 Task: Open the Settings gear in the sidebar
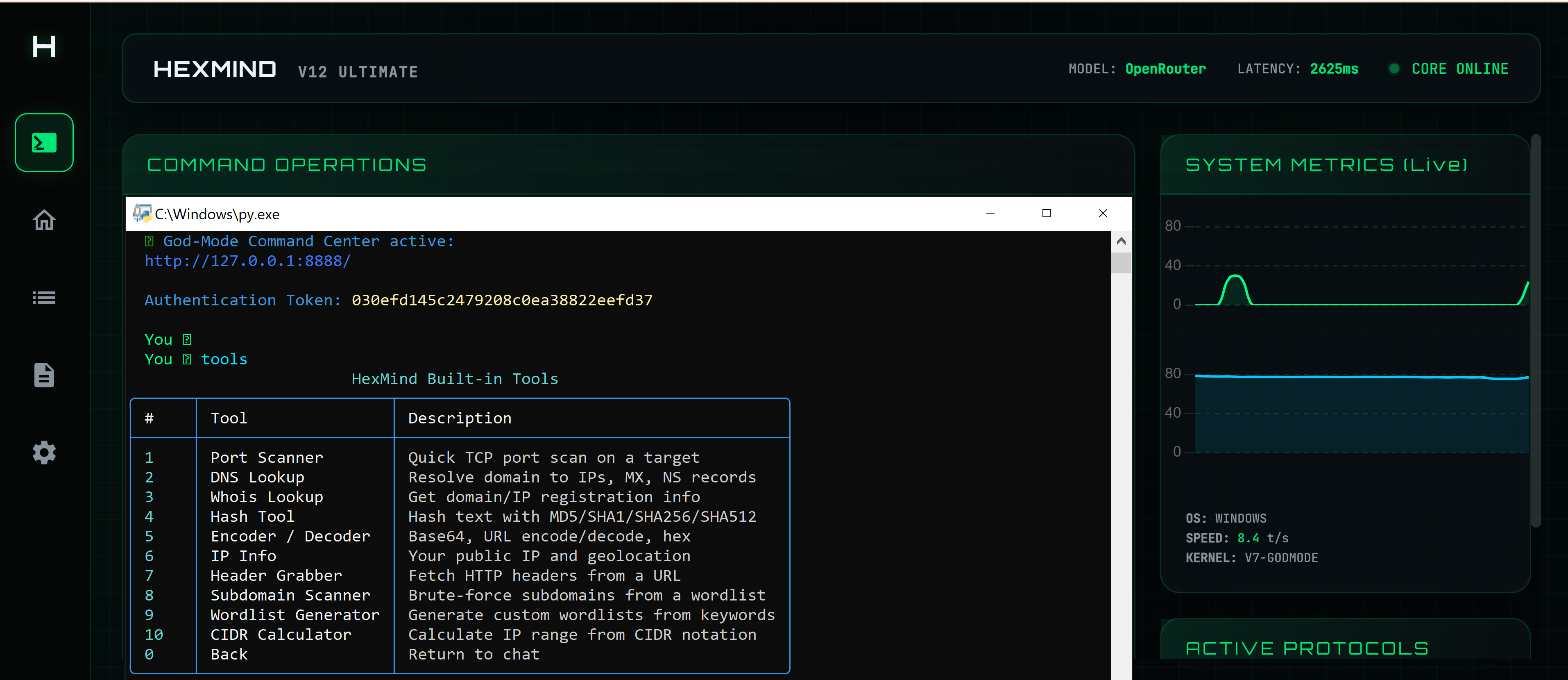coord(43,452)
